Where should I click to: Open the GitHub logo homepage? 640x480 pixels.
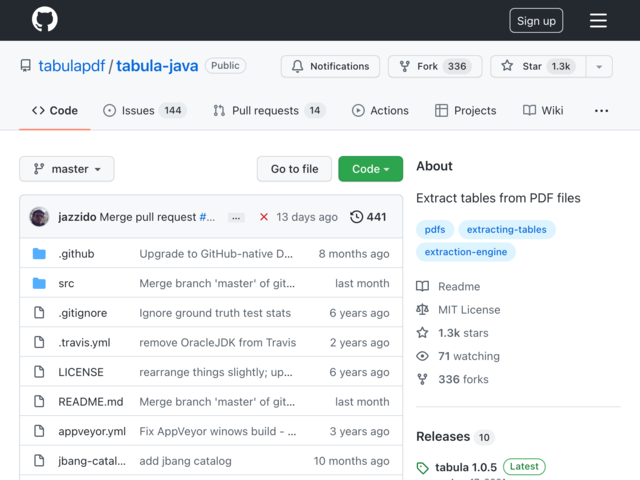tap(44, 19)
